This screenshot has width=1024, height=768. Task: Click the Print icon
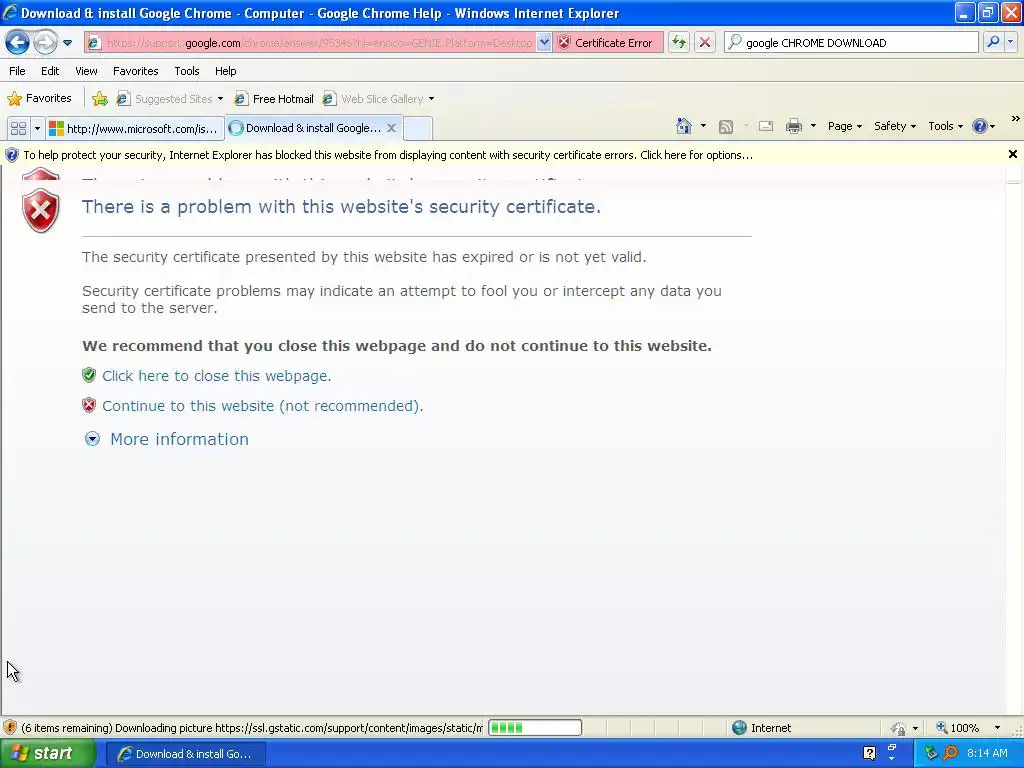point(793,126)
